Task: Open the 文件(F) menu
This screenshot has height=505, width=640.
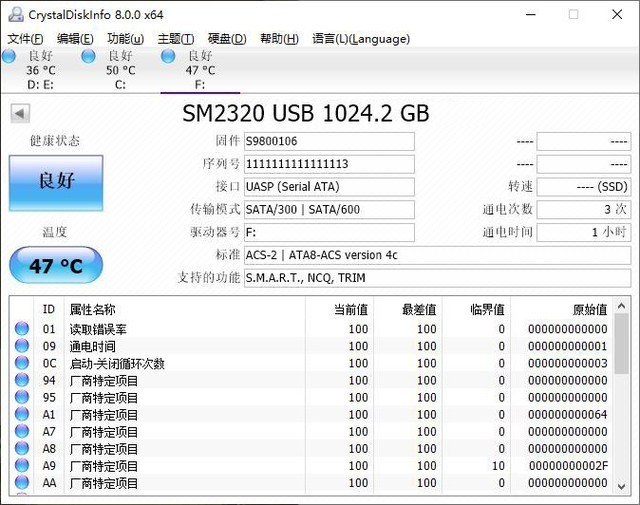Action: tap(25, 39)
